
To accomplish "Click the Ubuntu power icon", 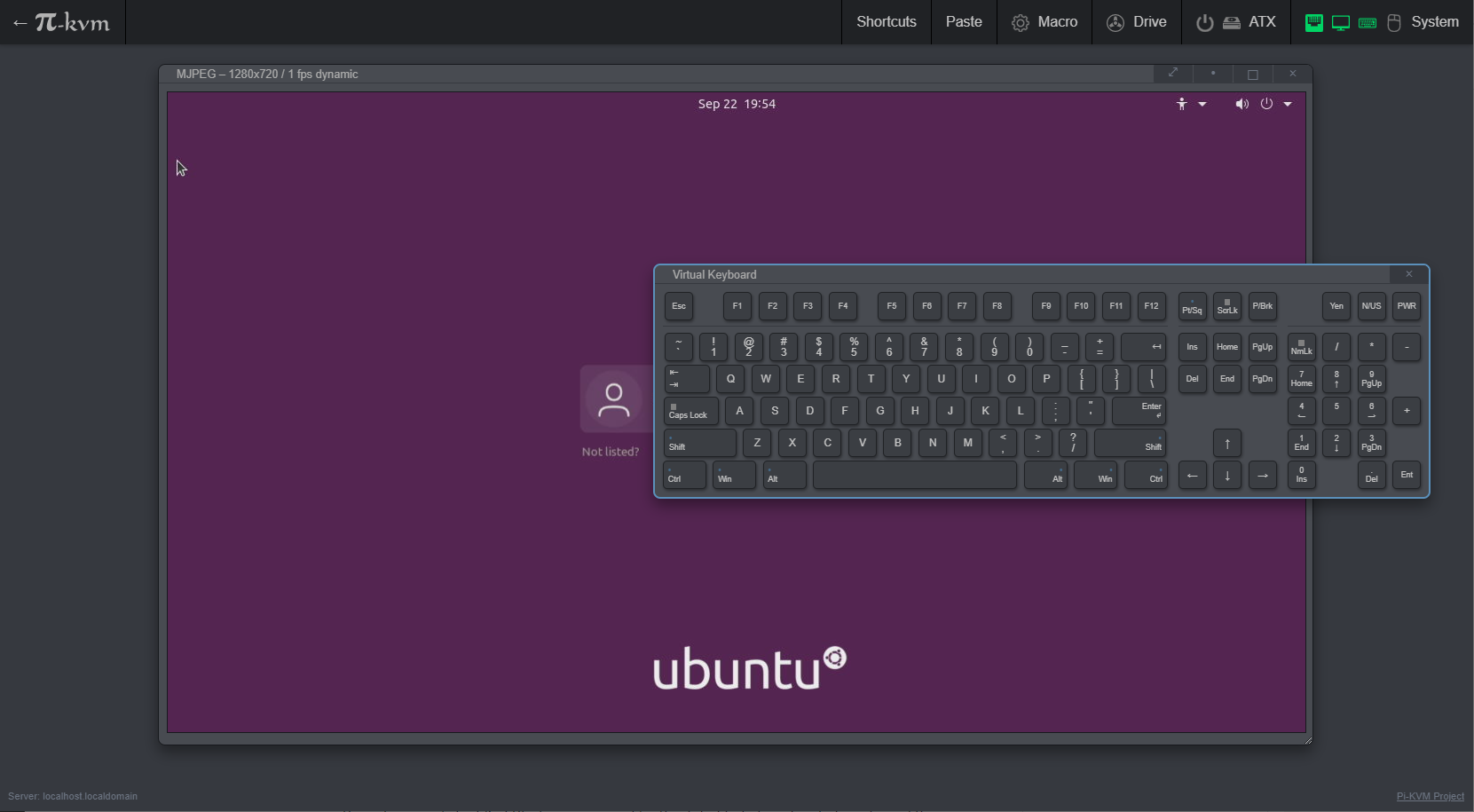I will coord(1266,104).
